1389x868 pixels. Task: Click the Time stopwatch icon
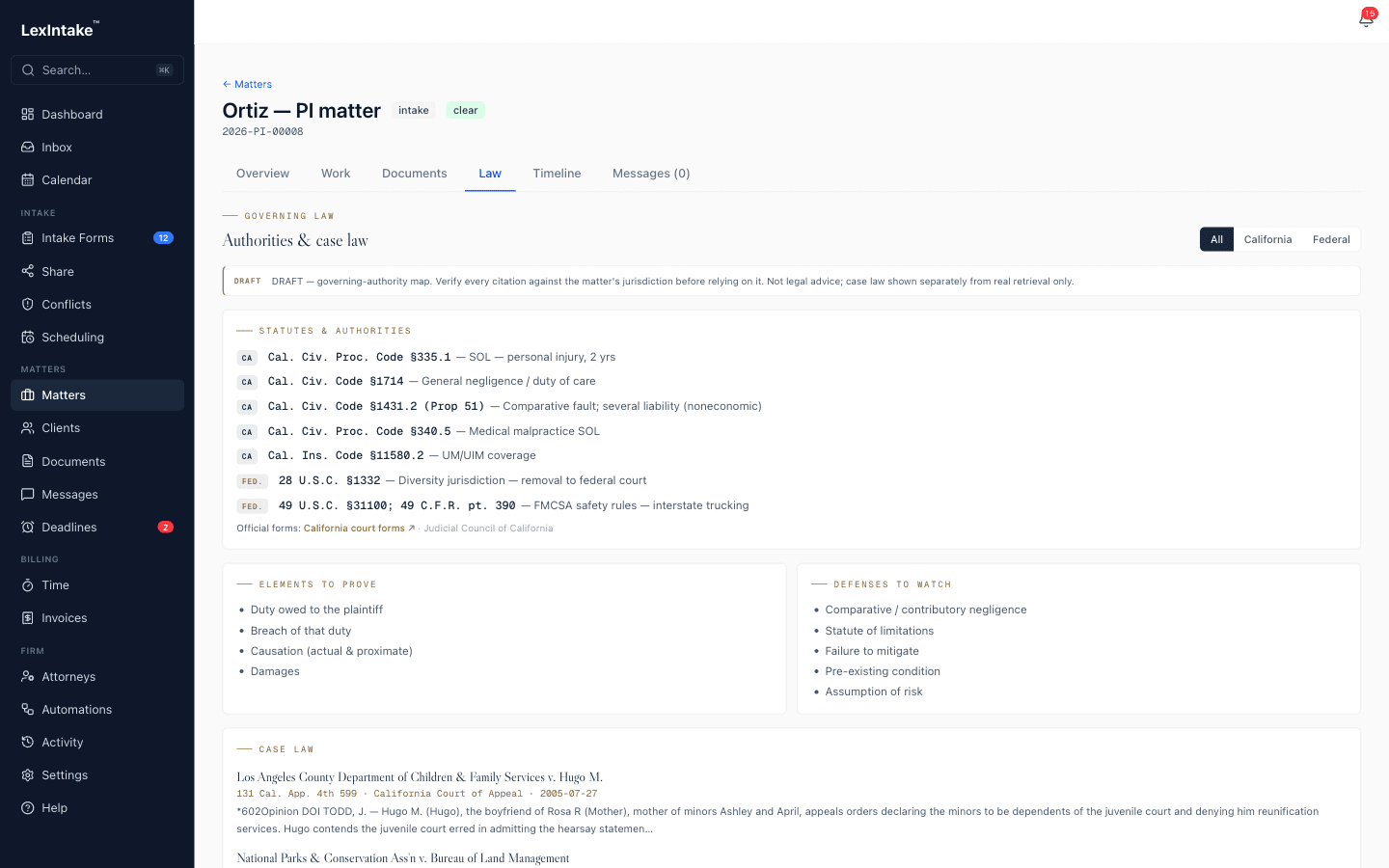pos(28,584)
